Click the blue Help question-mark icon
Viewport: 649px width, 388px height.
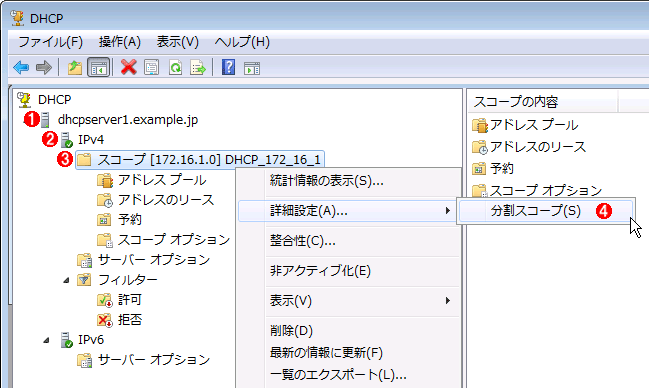[x=228, y=67]
